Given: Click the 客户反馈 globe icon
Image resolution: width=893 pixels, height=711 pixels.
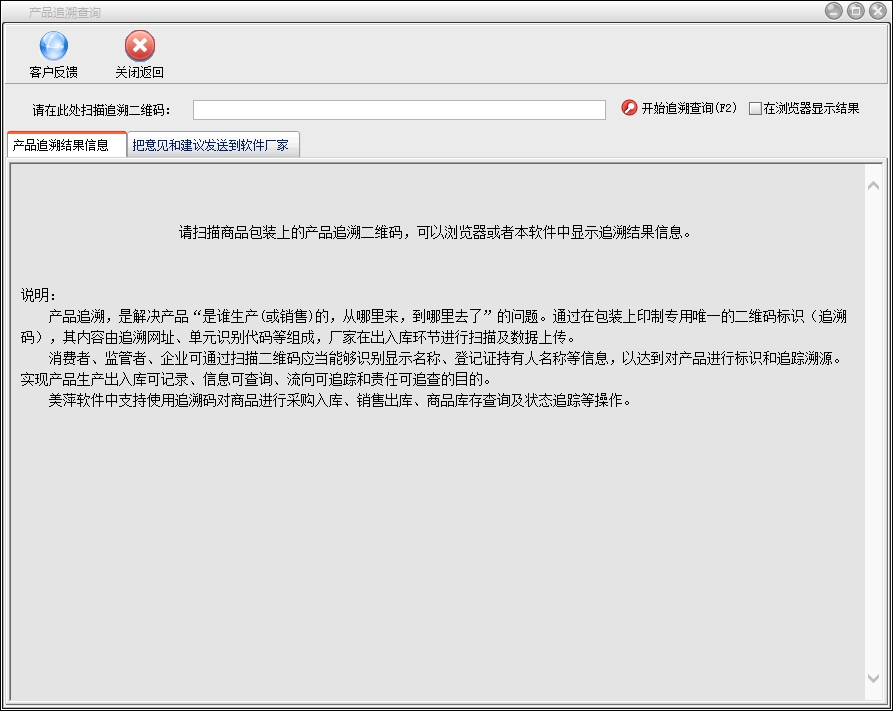Looking at the screenshot, I should tap(53, 46).
